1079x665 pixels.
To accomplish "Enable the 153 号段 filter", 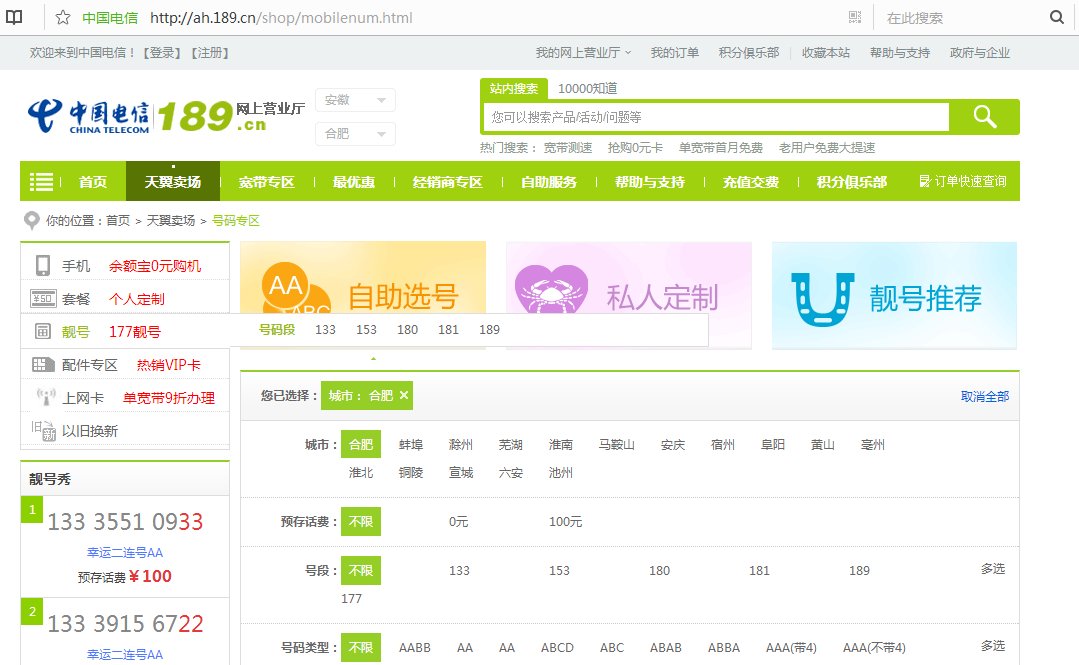I will coord(558,570).
